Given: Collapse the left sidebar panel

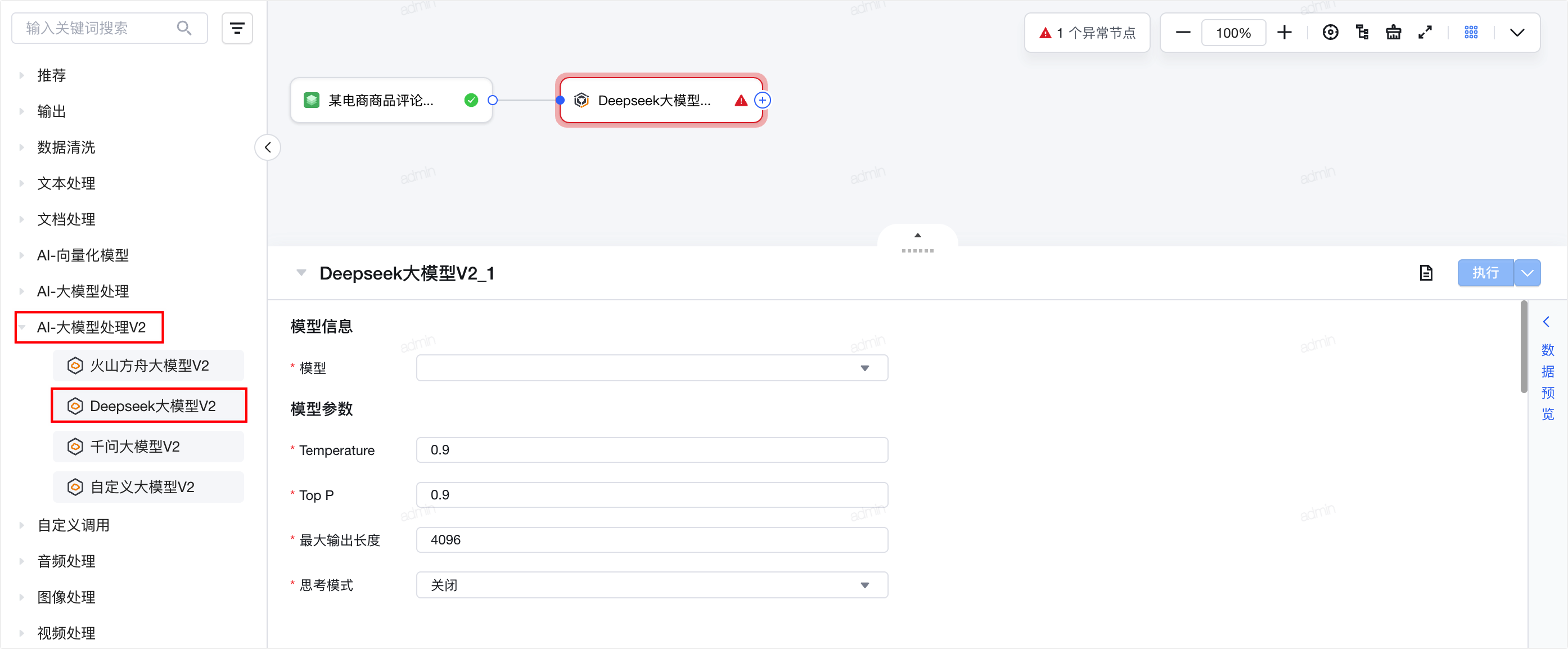Looking at the screenshot, I should (268, 147).
